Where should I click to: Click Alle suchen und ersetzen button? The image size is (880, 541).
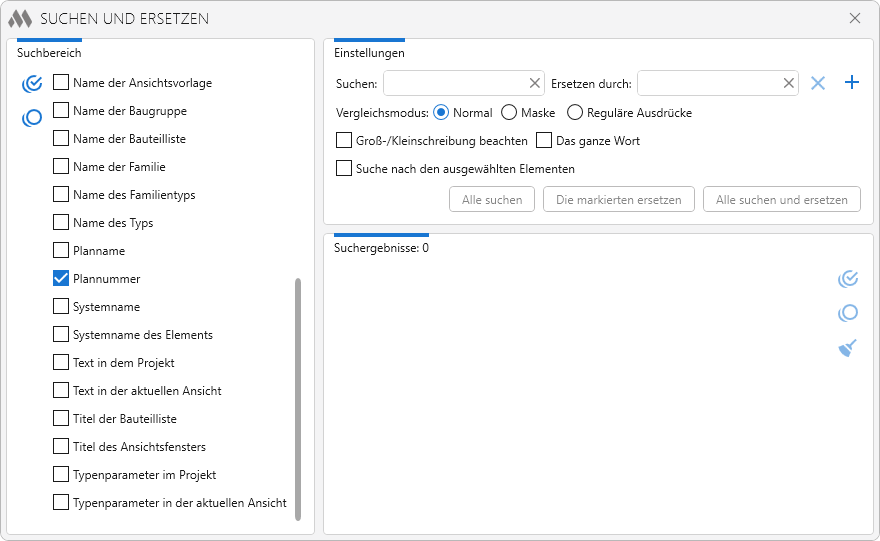781,200
